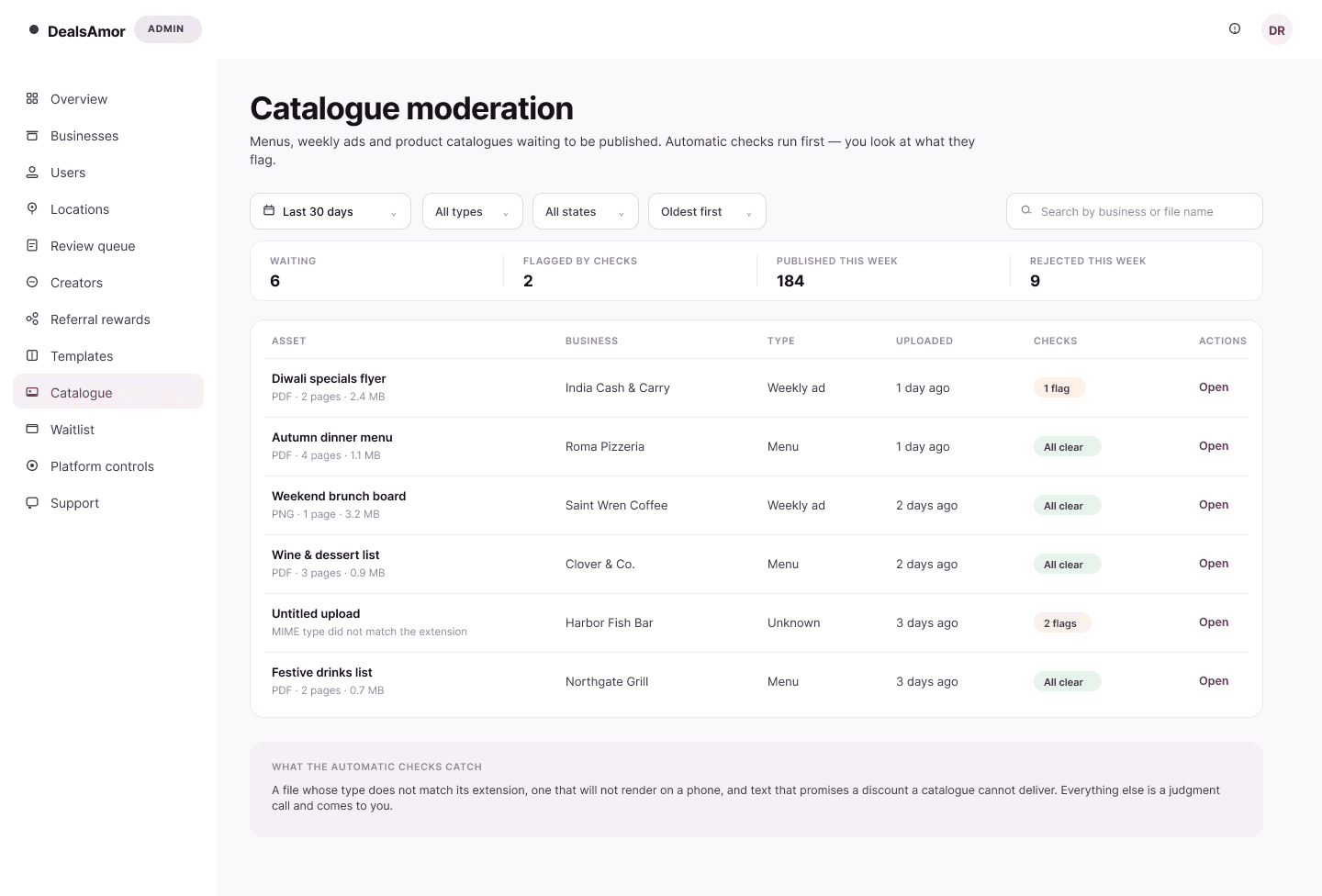
Task: Open the Diwali specials flyer asset
Action: (1214, 387)
